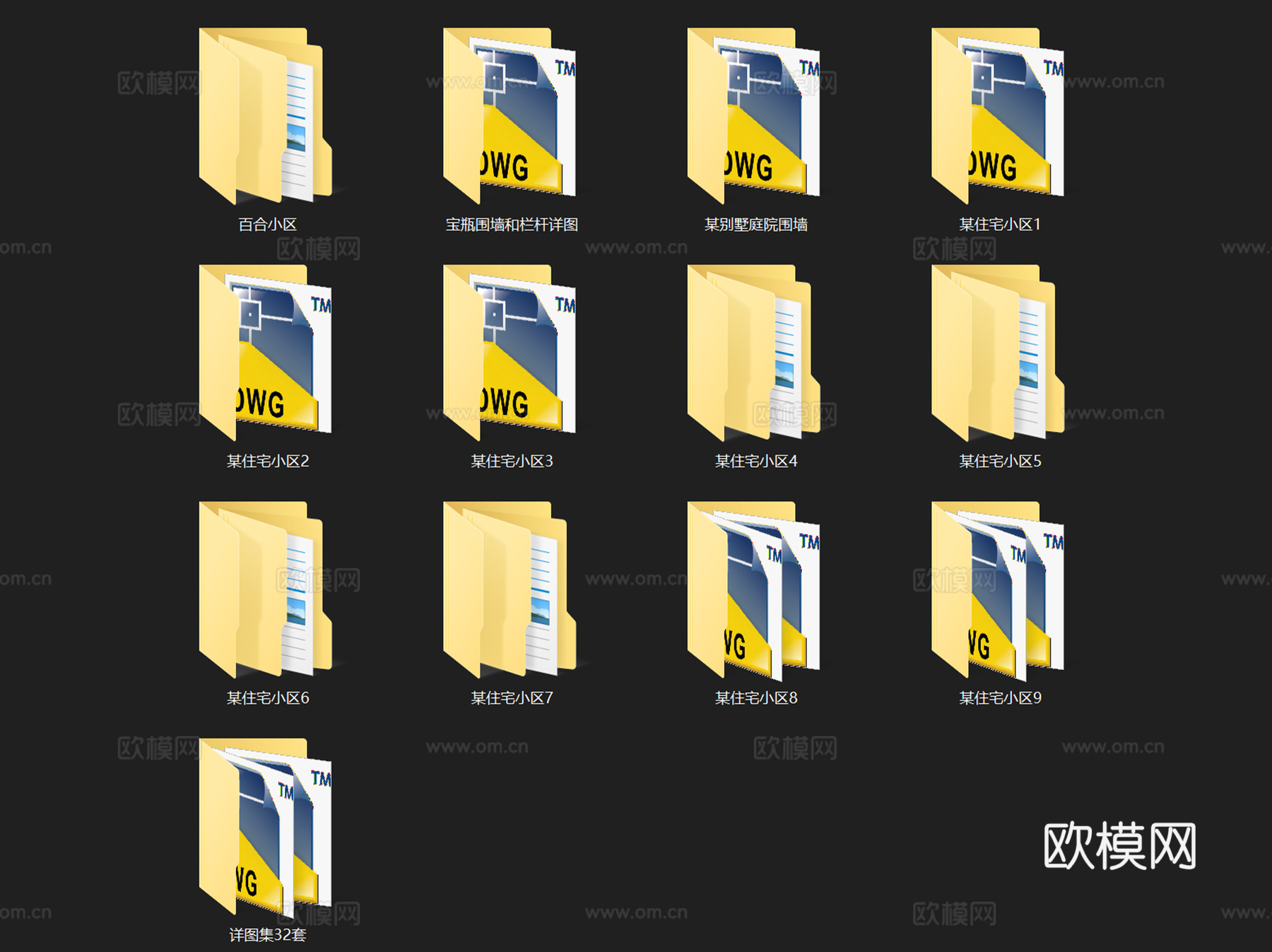Click the file name text 详图集32套
This screenshot has height=952, width=1272.
268,935
